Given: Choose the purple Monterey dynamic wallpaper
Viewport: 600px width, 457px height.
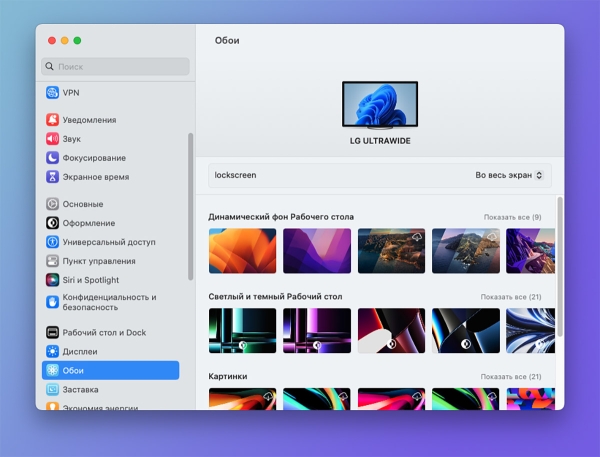Looking at the screenshot, I should (x=316, y=251).
